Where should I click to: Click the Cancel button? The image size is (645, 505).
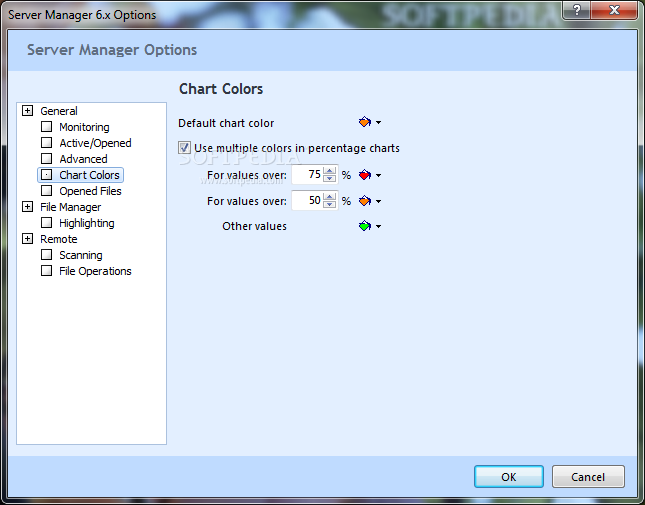point(588,477)
